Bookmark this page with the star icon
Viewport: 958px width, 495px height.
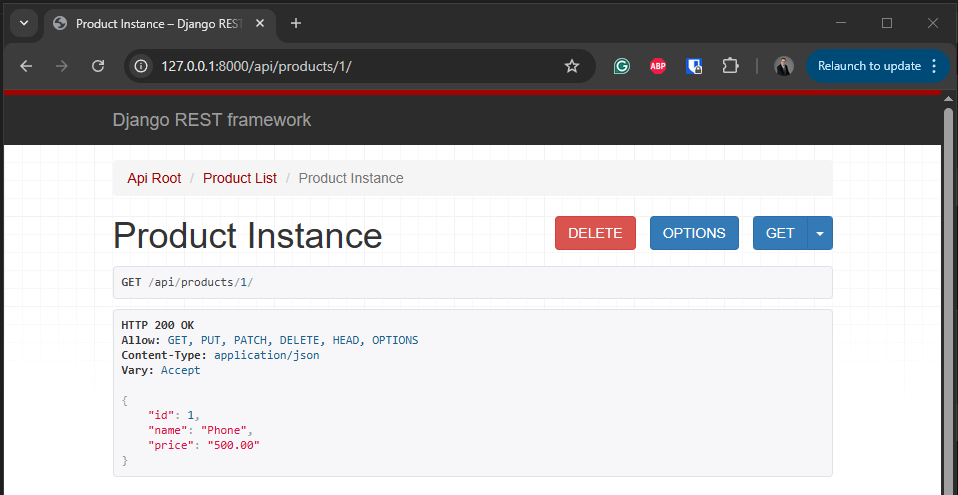pyautogui.click(x=572, y=66)
